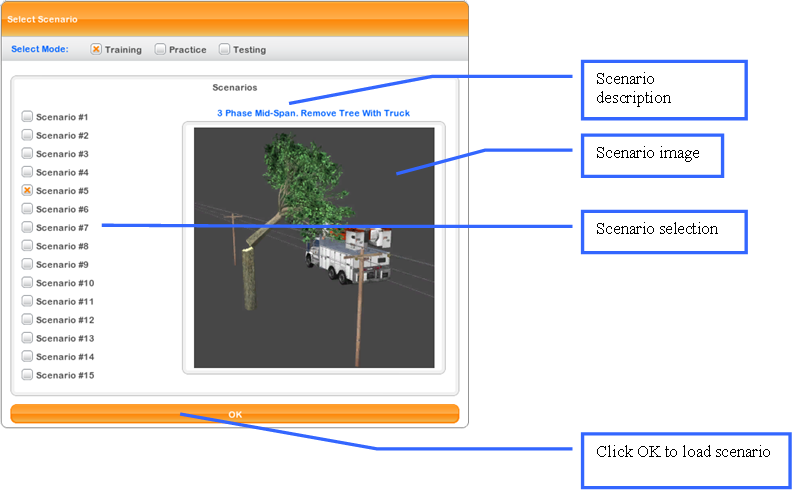Image resolution: width=795 pixels, height=502 pixels.
Task: Check the Scenario #1 box
Action: [x=27, y=117]
